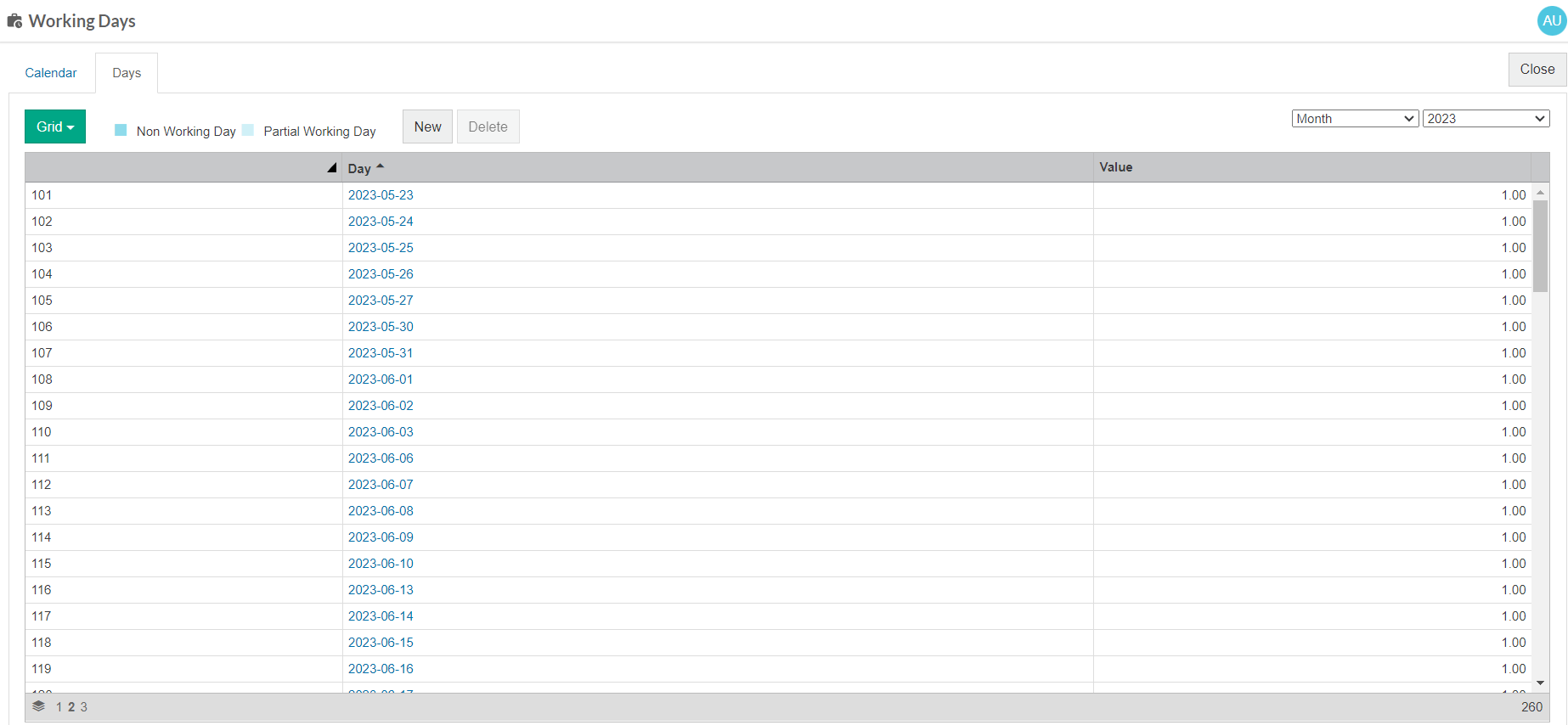This screenshot has height=725, width=1568.
Task: Open the 2023-05-23 day link
Action: 381,195
